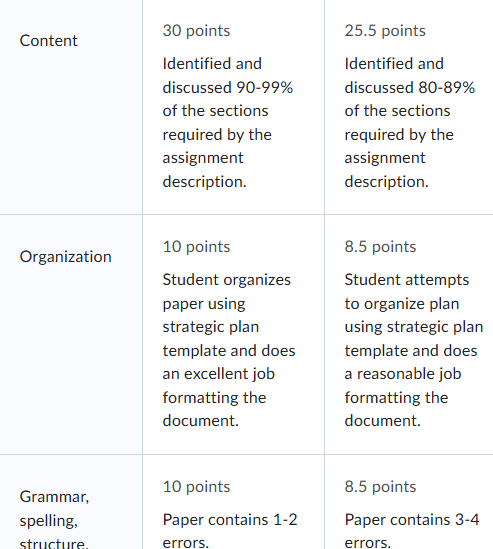Click the 'a reasonable job' description text
This screenshot has width=493, height=549.
[x=403, y=374]
